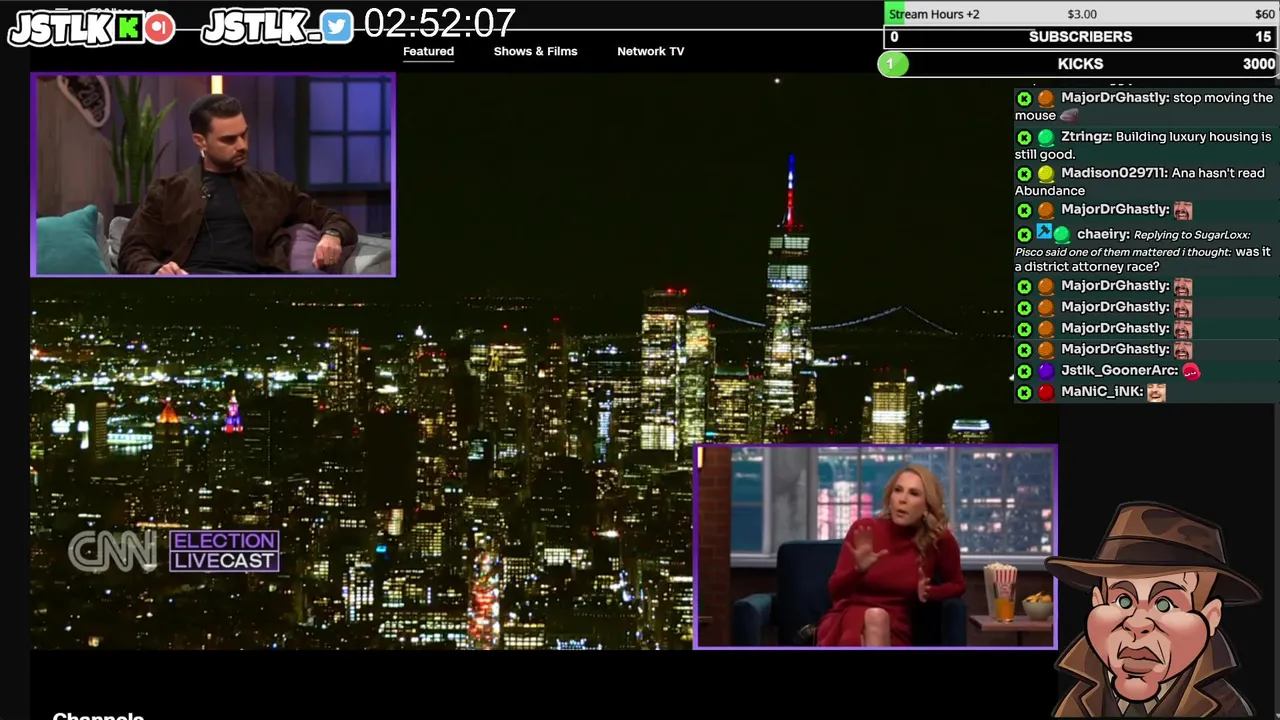Click 'was it a district attorney race?' text
The height and width of the screenshot is (720, 1280).
click(1143, 259)
